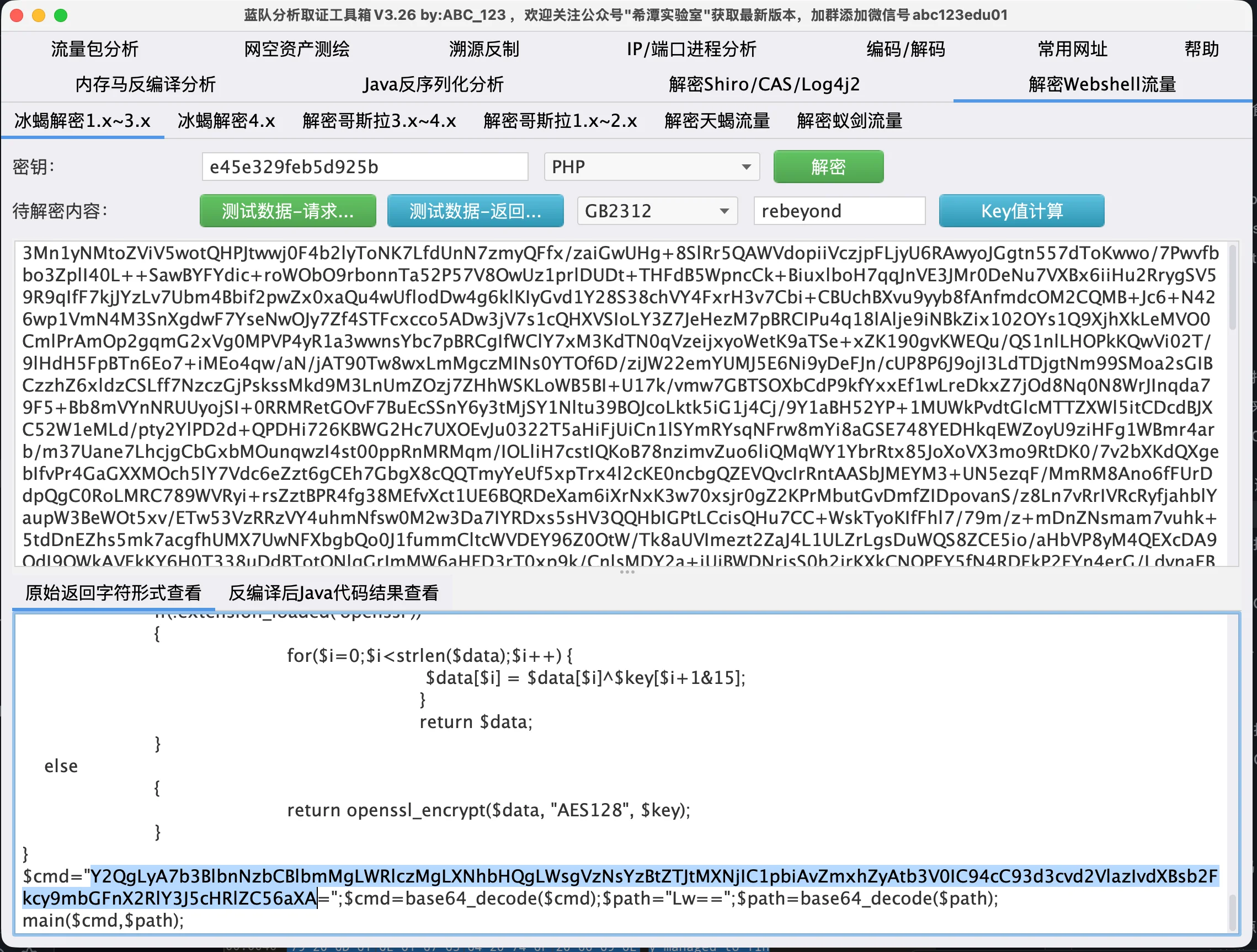Load 测试数据-返回 sample data
Screen dimensions: 1257x952
click(x=475, y=211)
